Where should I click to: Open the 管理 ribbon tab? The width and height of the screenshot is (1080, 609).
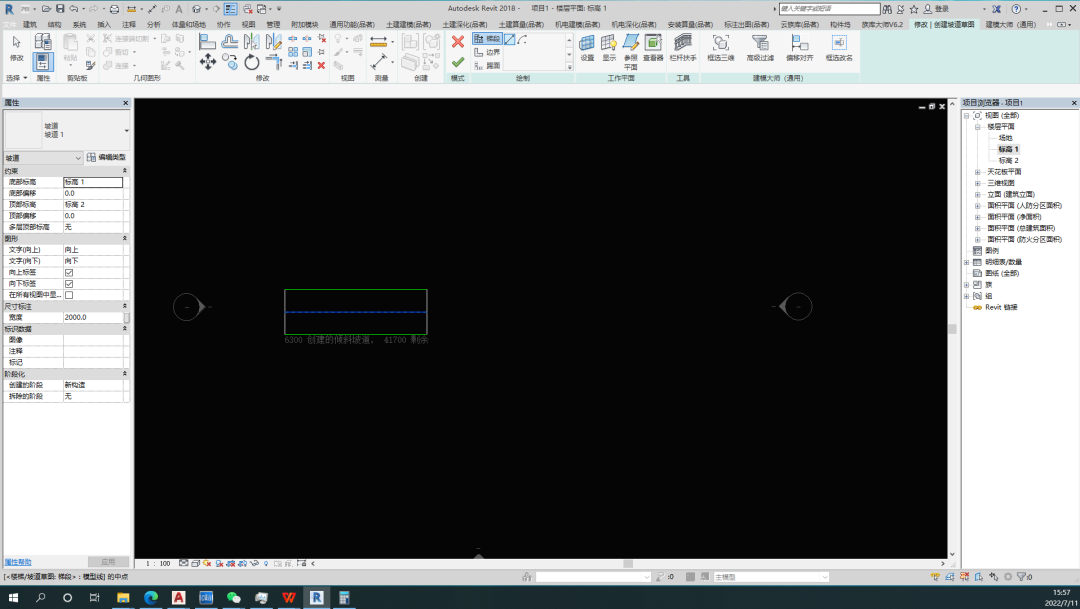point(273,25)
